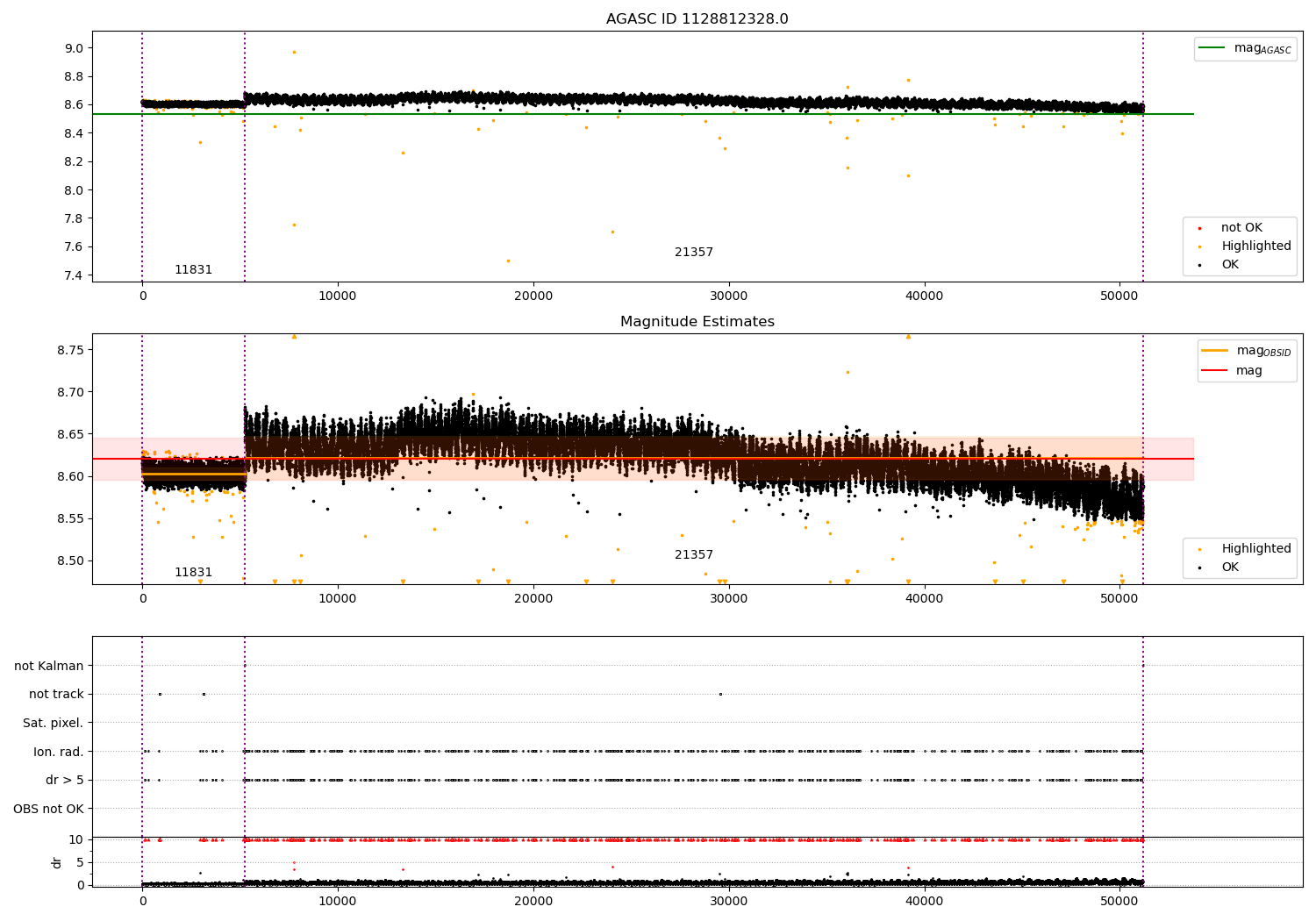Click the y-axis tick label '8.60'
1316x921 pixels.
point(70,477)
